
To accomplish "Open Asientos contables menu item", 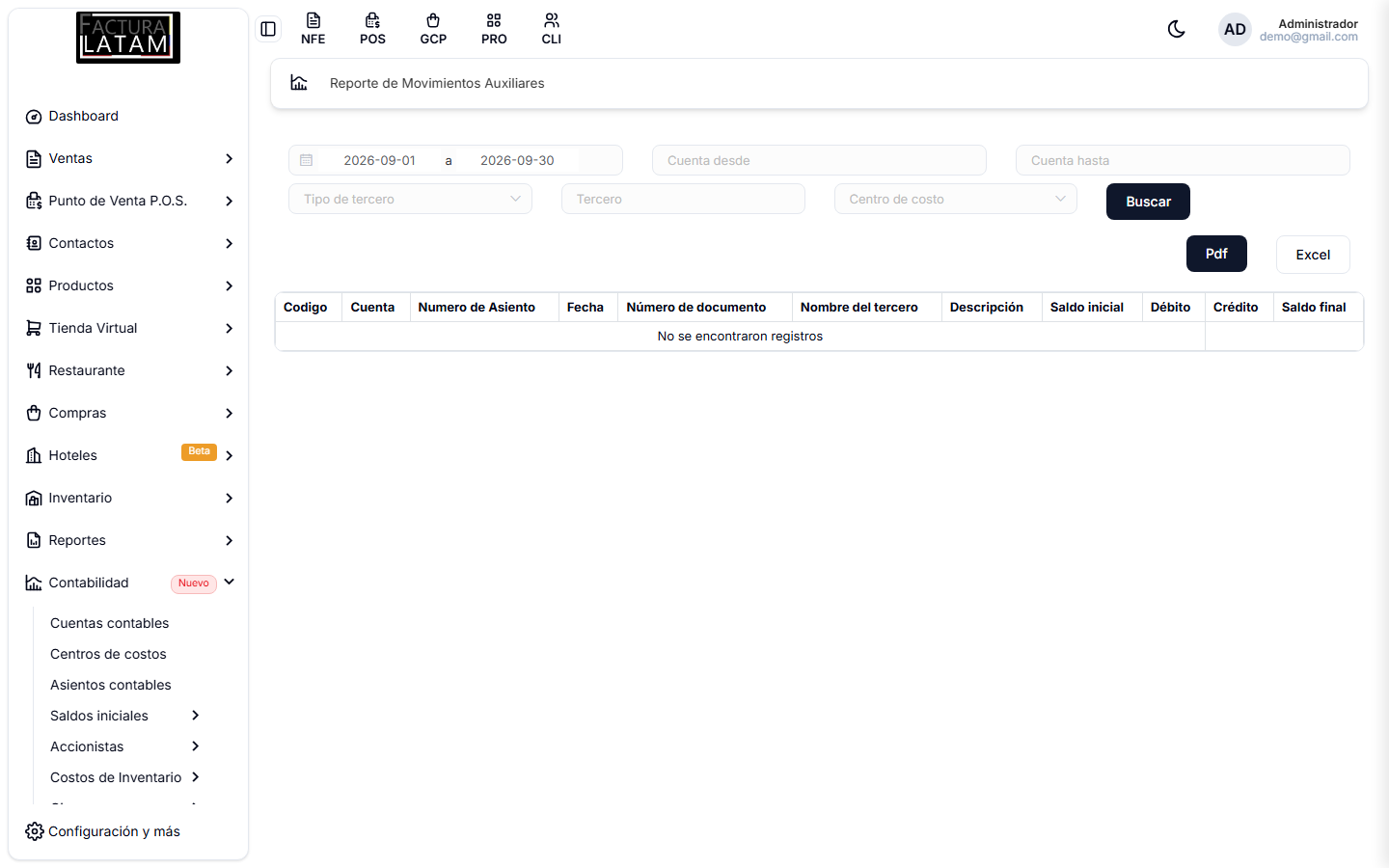I will 111,685.
